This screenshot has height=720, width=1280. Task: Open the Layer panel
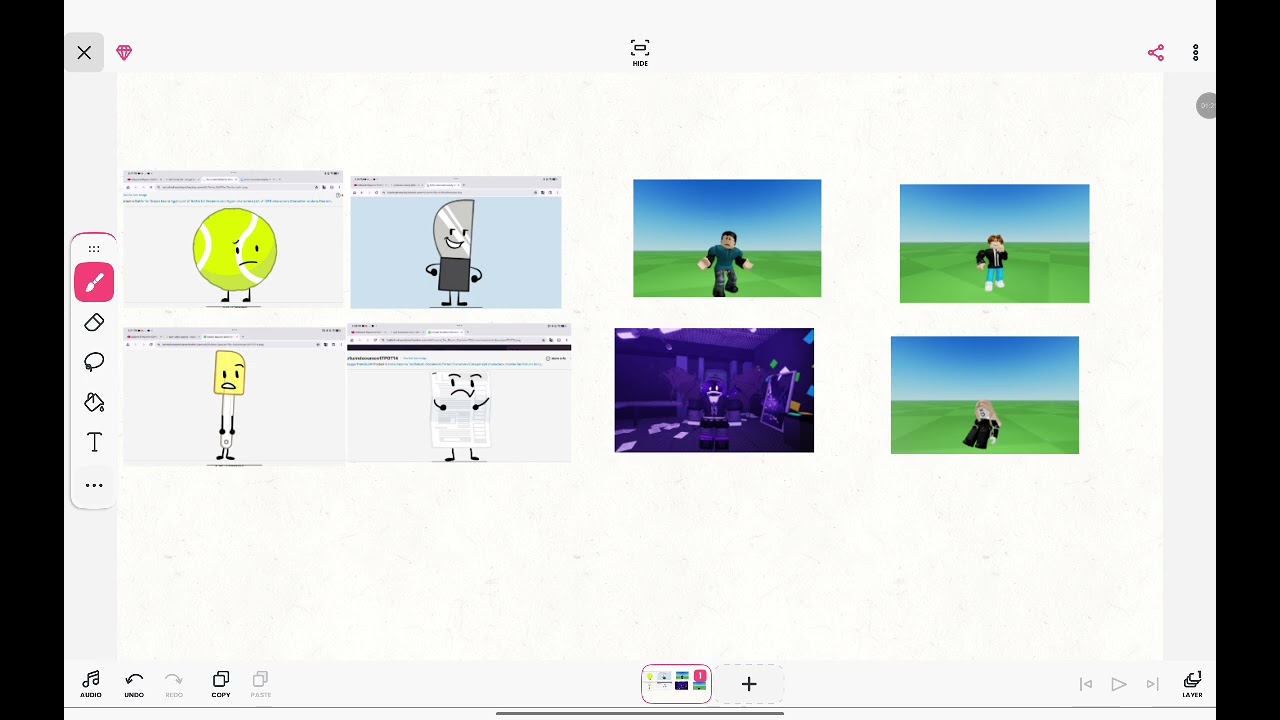click(1192, 685)
